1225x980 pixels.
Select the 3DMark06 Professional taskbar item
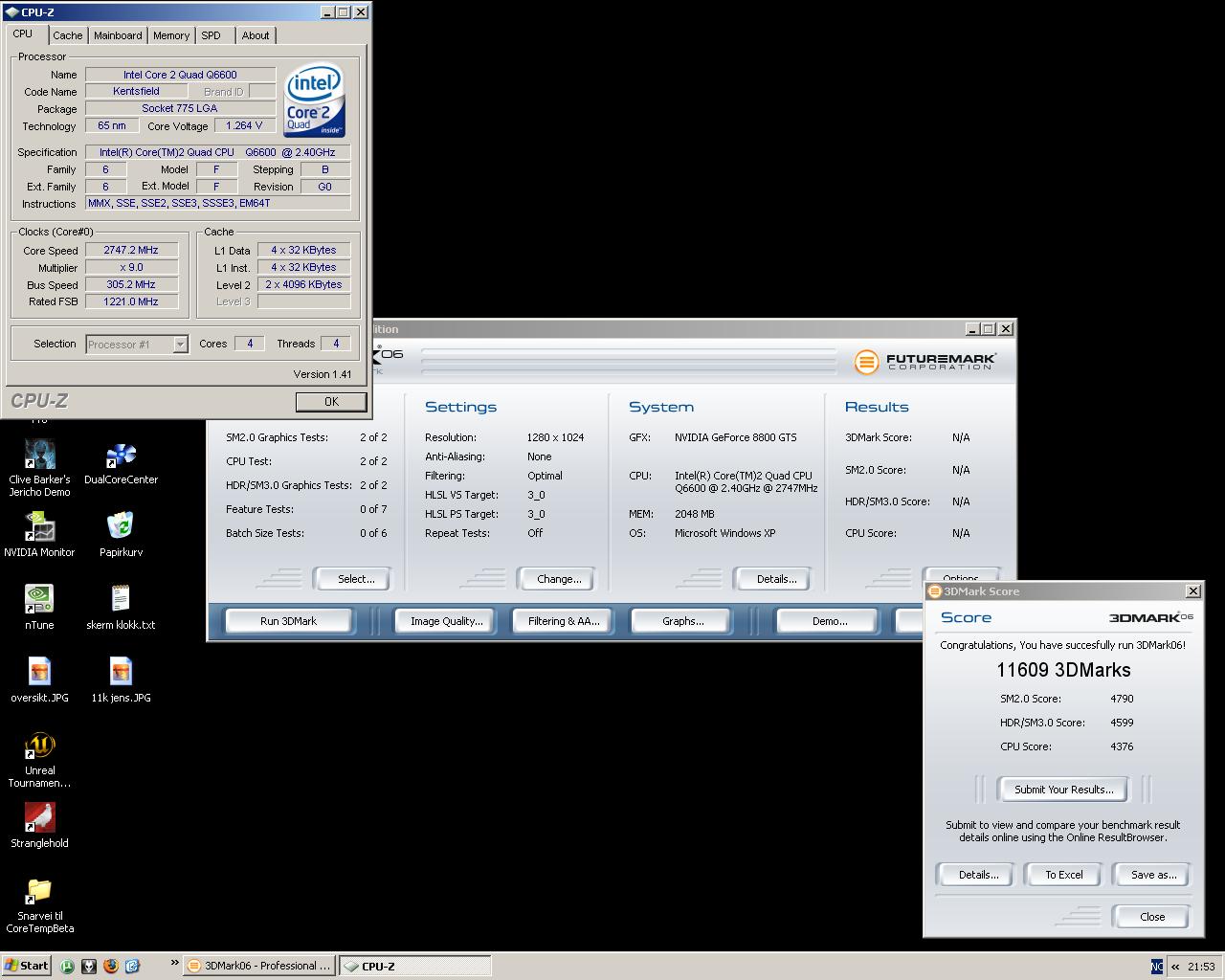(258, 966)
